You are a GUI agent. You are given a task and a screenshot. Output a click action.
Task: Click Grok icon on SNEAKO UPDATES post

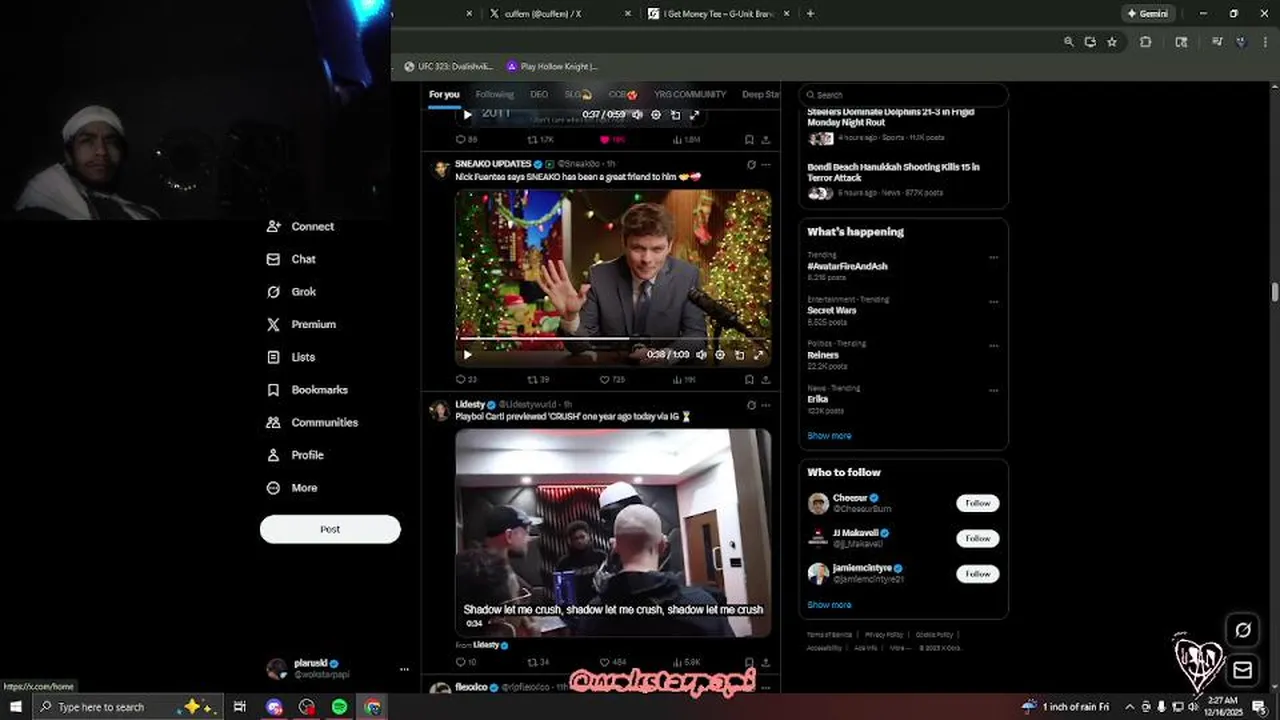pyautogui.click(x=751, y=165)
